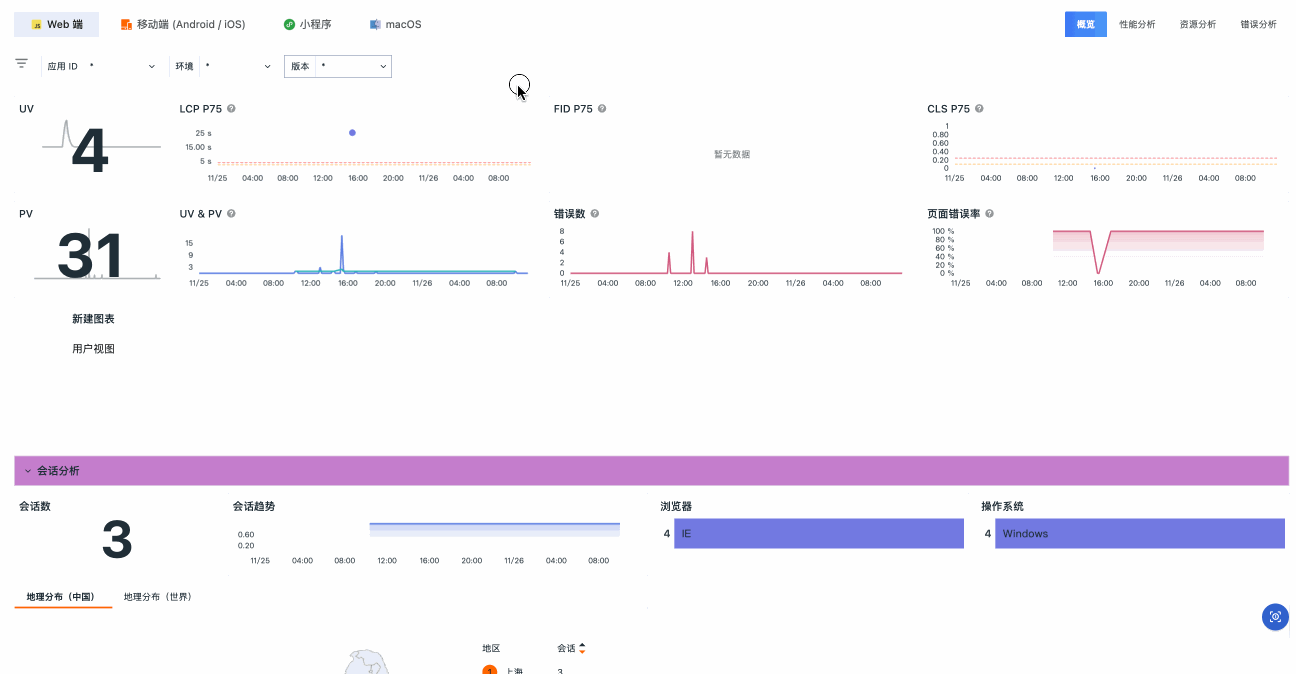
Task: Click the UV & PV help icon
Action: pyautogui.click(x=231, y=213)
